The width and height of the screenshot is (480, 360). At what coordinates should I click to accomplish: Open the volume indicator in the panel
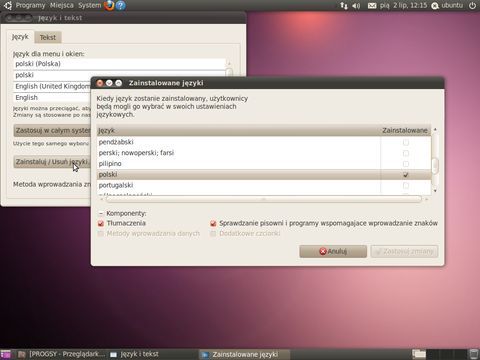pos(356,5)
